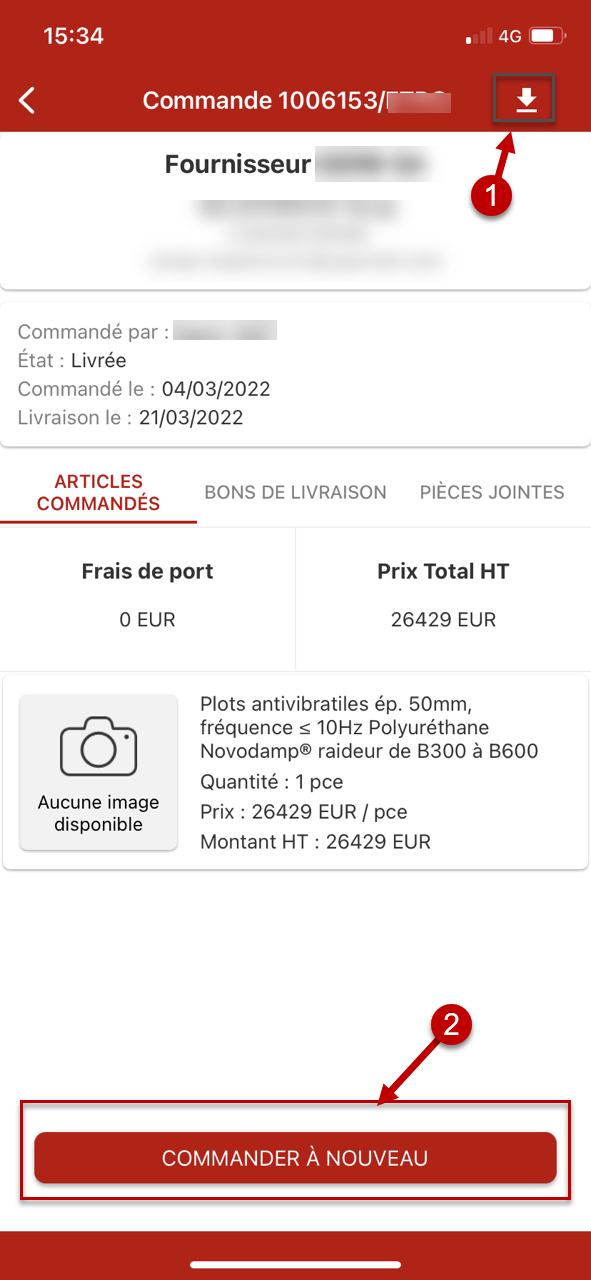Tap the battery indicator in status bar
The image size is (591, 1280).
pyautogui.click(x=547, y=37)
